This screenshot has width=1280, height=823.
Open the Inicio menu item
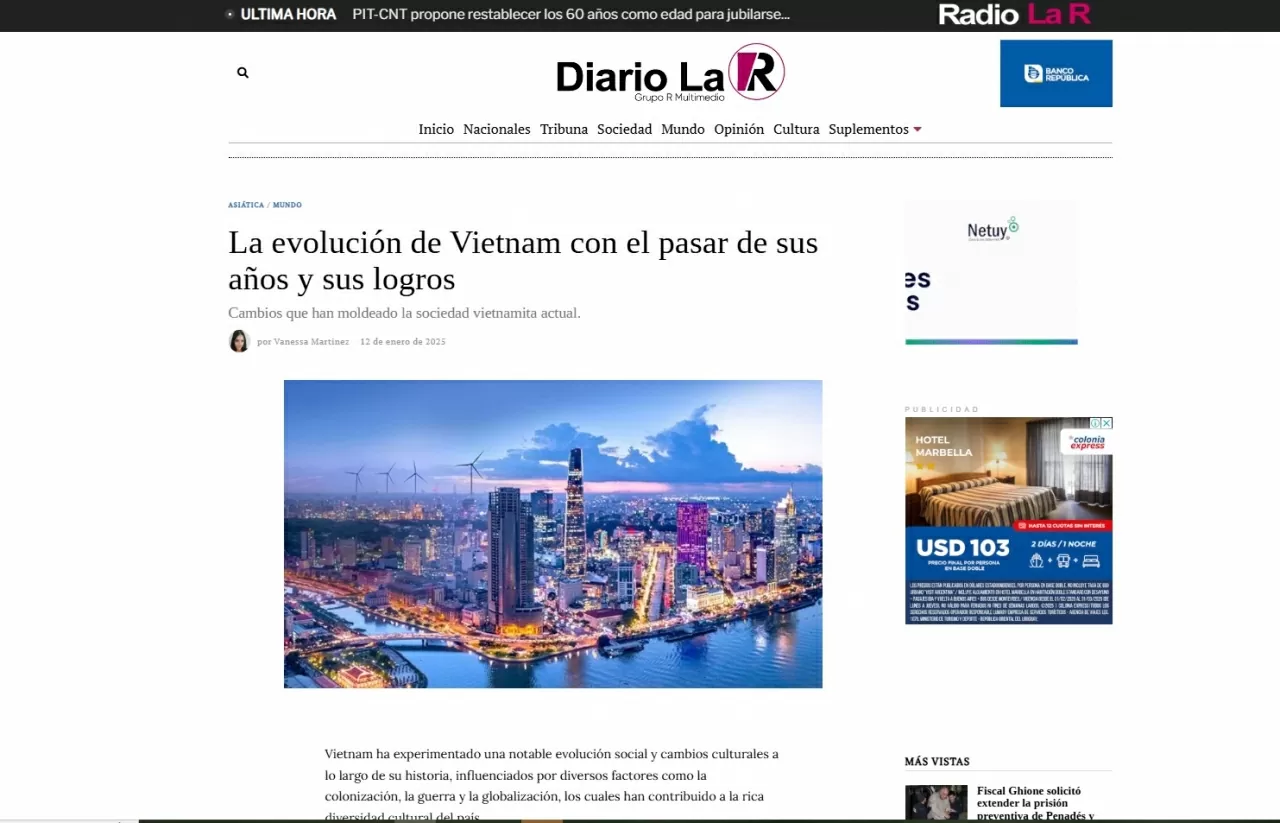[436, 129]
